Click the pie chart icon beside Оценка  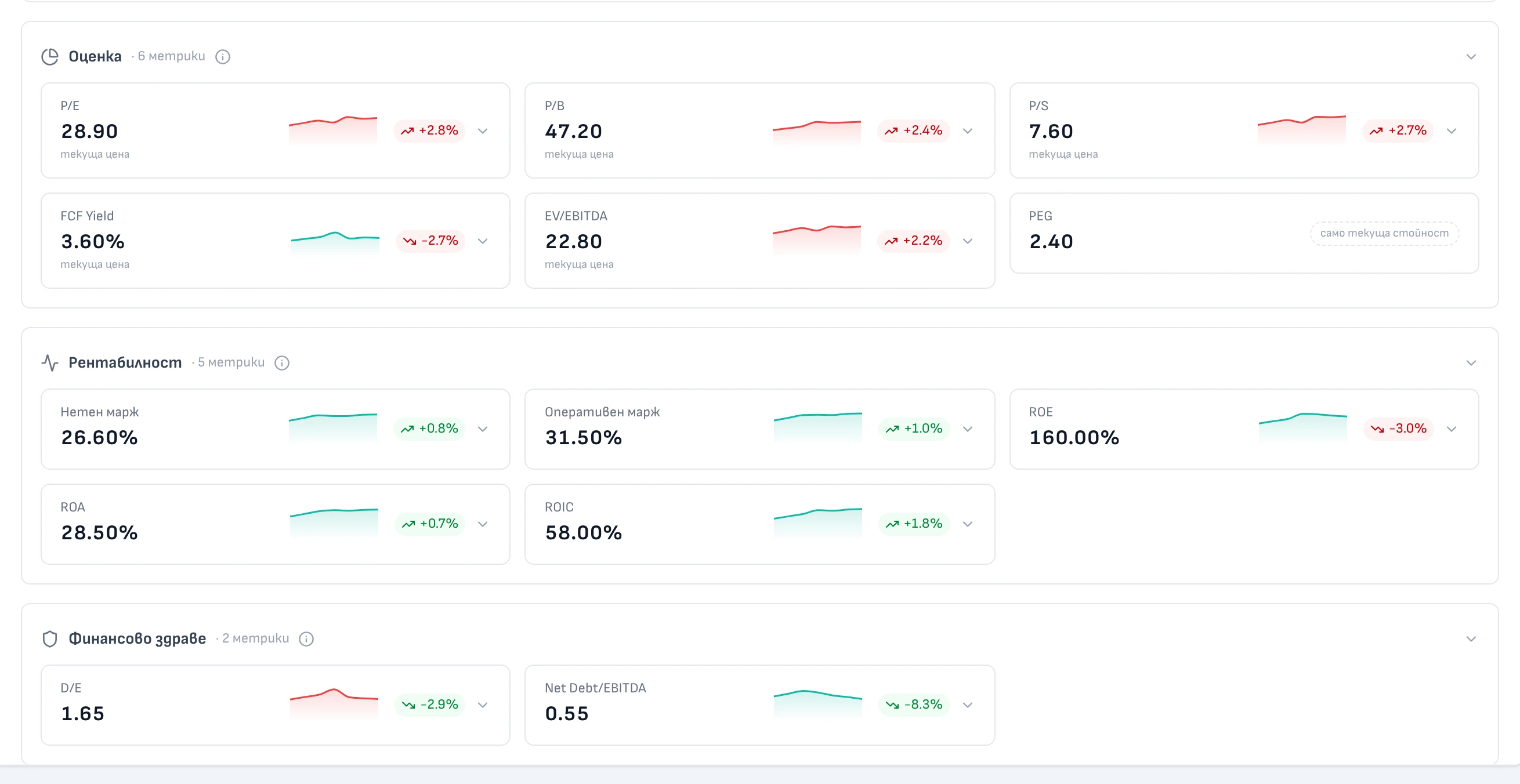[x=50, y=57]
